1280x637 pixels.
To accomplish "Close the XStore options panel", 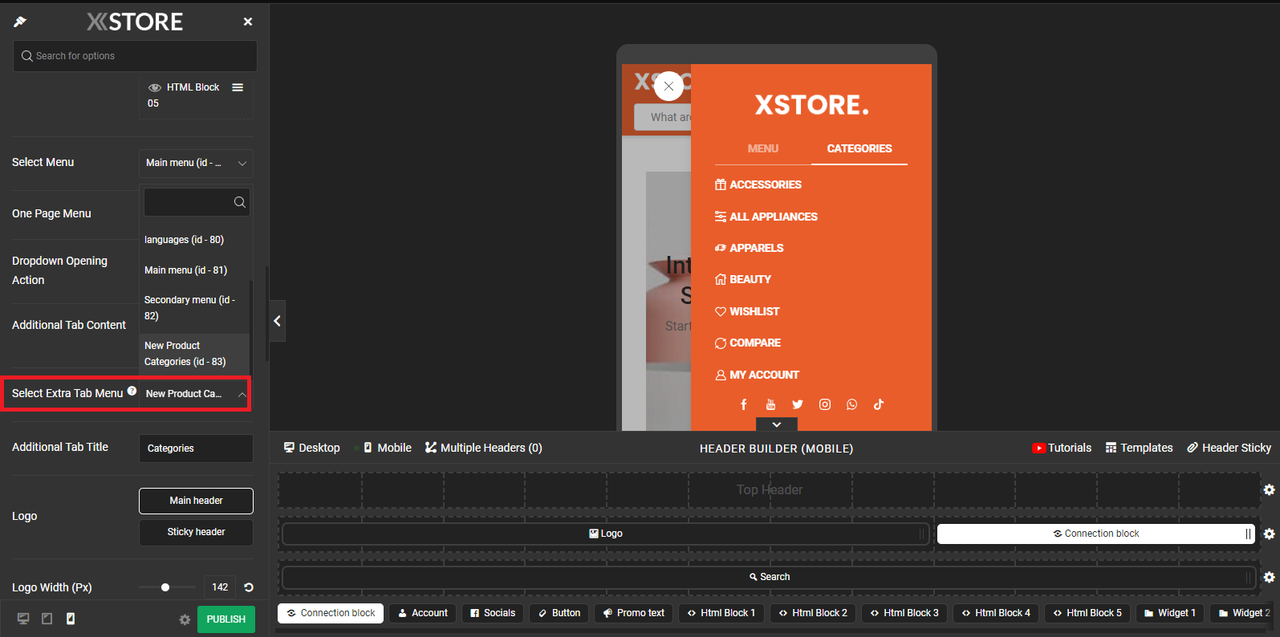I will (x=248, y=22).
